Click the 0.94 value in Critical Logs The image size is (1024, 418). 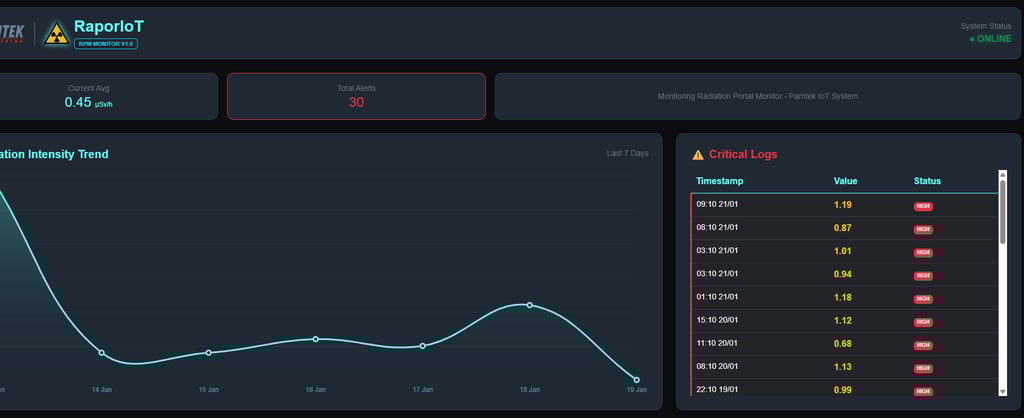(x=842, y=274)
